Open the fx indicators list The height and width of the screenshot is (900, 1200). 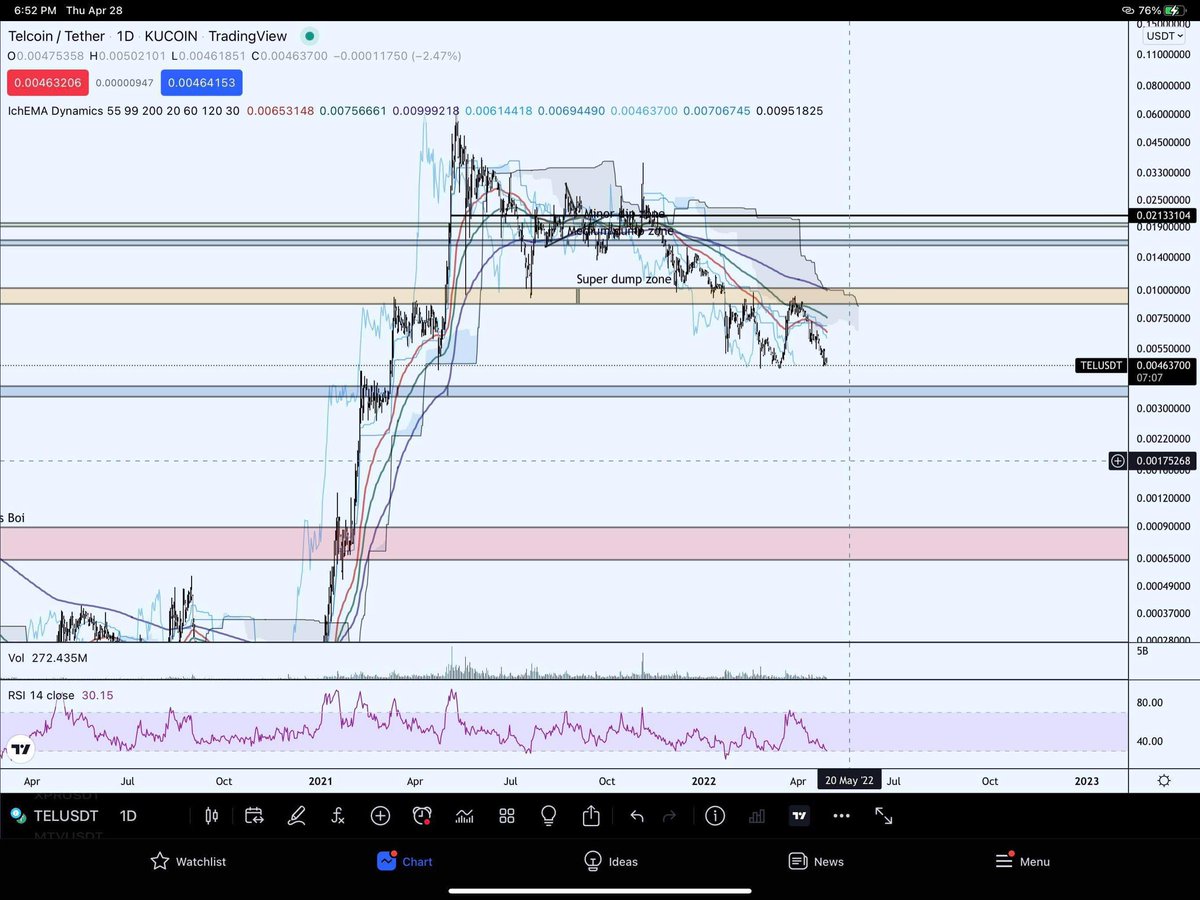(x=338, y=816)
